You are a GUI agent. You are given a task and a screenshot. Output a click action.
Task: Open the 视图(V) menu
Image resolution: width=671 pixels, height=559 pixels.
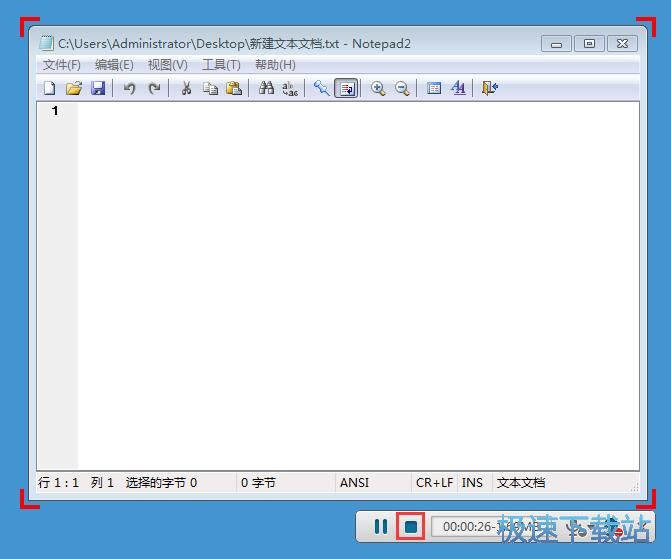click(x=168, y=65)
